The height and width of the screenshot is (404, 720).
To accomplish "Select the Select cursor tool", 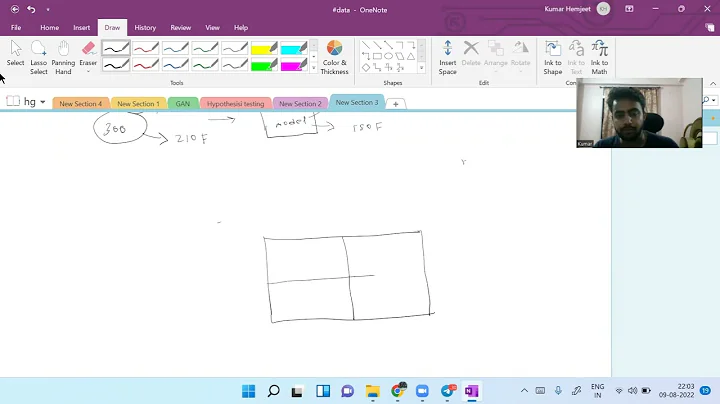I will pyautogui.click(x=15, y=53).
